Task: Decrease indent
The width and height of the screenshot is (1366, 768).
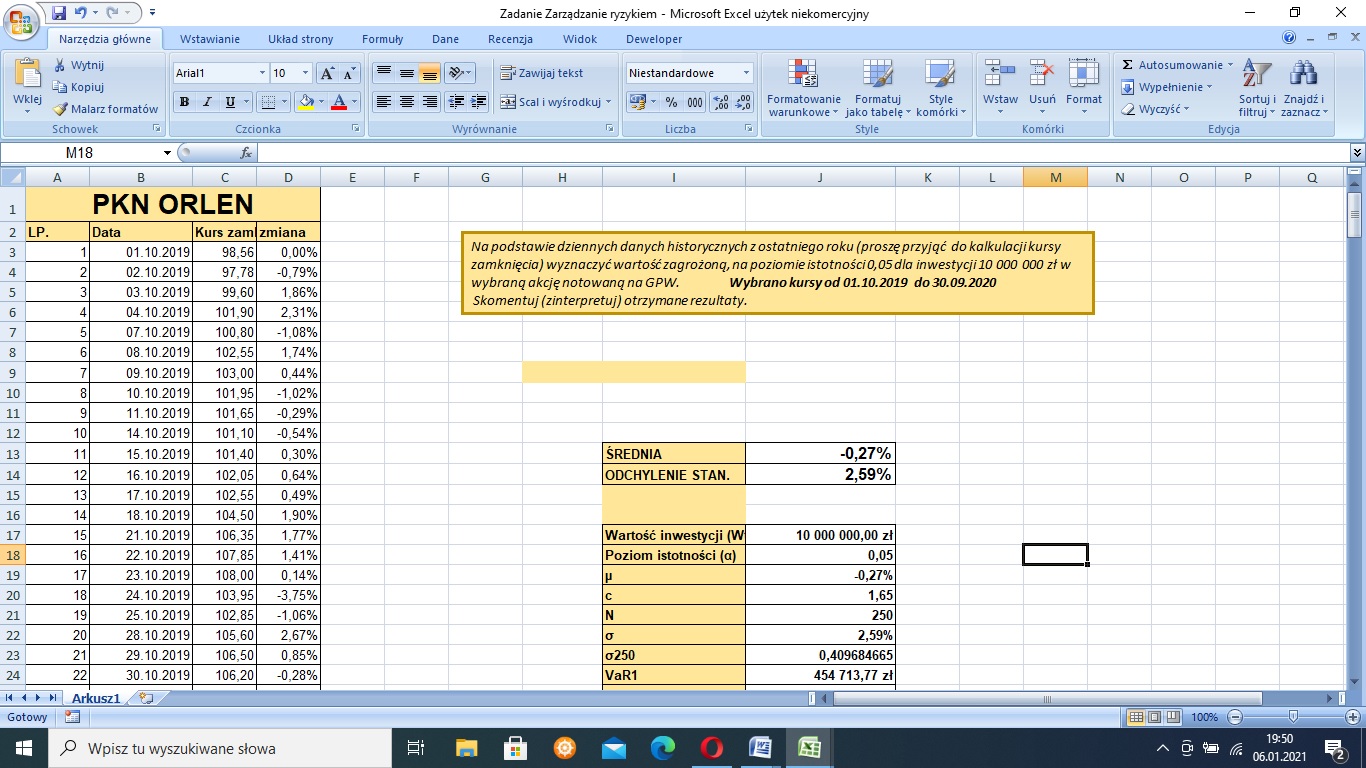Action: tap(456, 102)
